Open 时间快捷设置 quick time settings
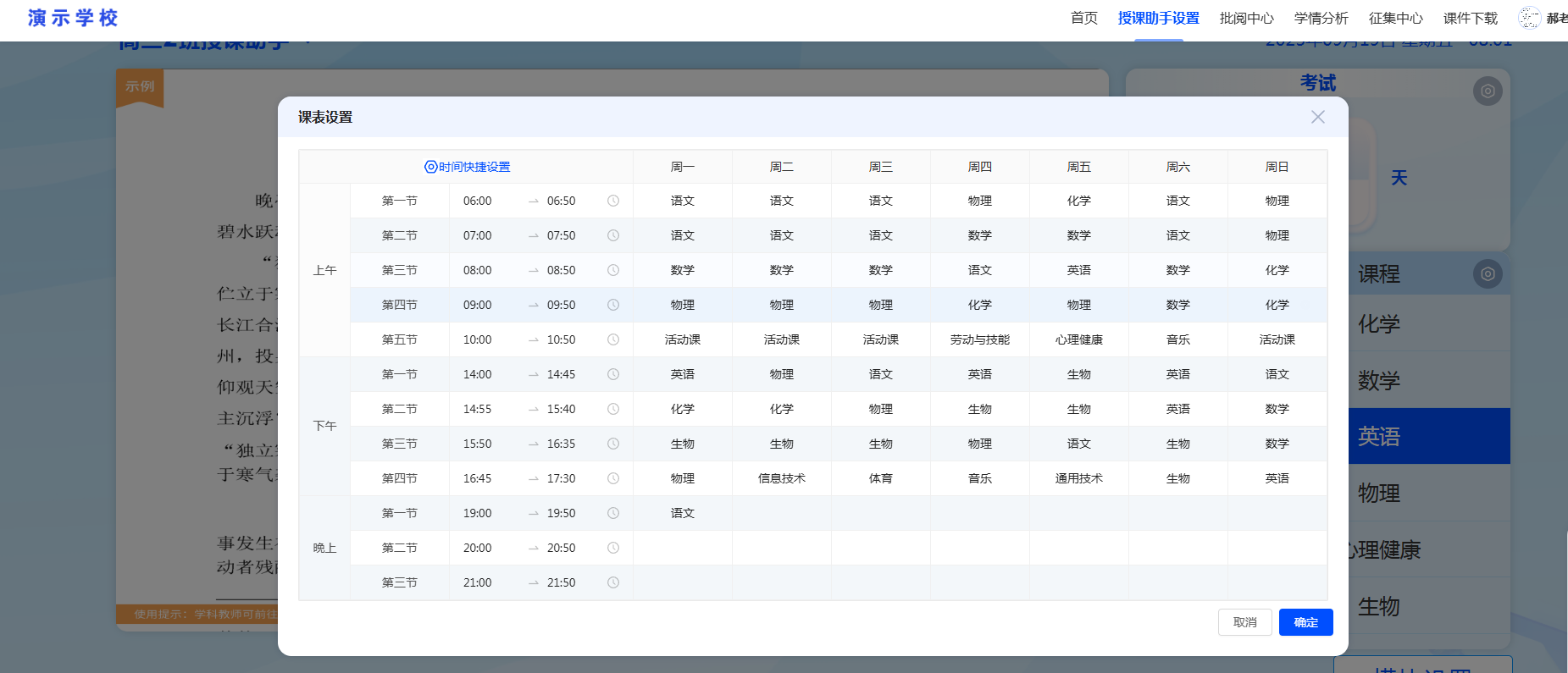The height and width of the screenshot is (673, 1568). (x=468, y=167)
